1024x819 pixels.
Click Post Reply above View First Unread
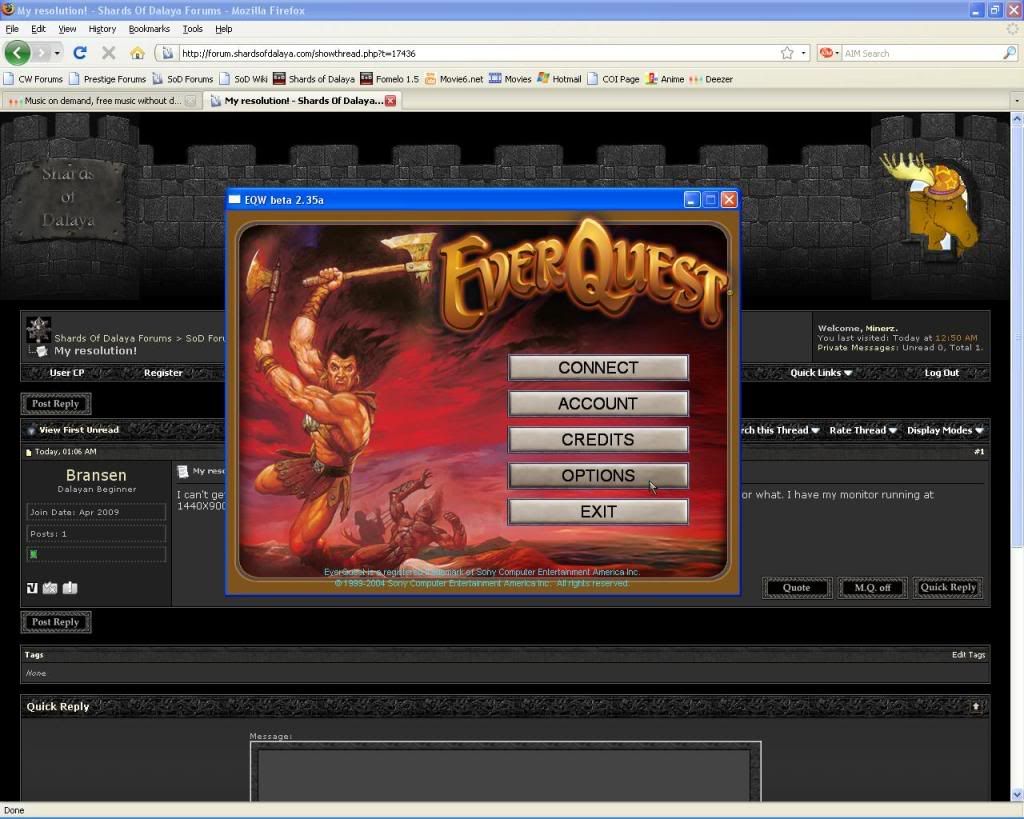[56, 404]
